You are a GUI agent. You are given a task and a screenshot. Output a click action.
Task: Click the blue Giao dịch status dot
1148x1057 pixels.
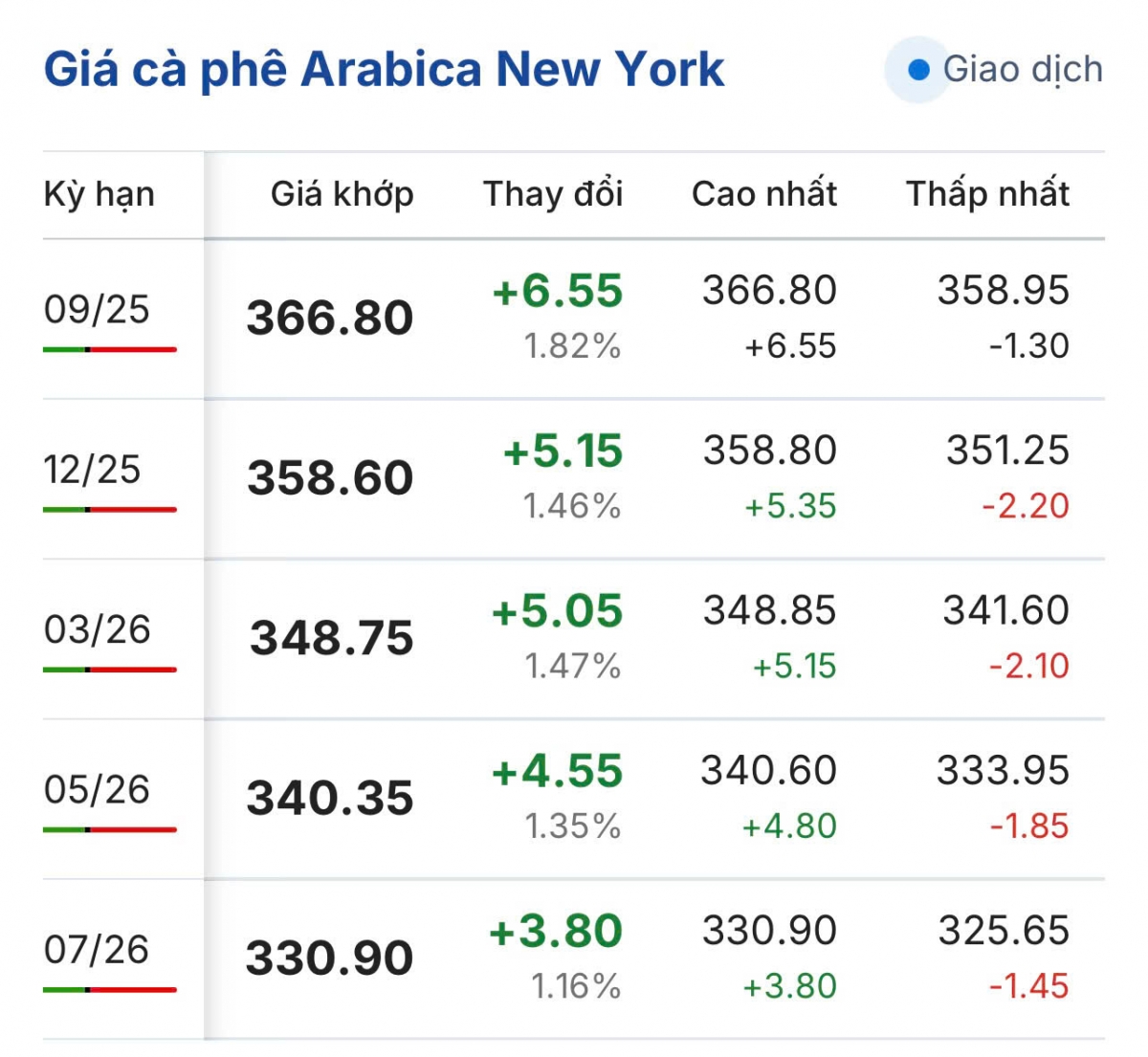[x=918, y=69]
